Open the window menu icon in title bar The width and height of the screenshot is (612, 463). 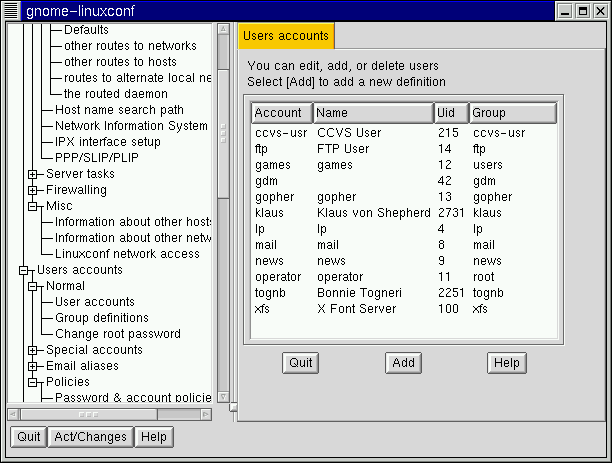[x=11, y=10]
